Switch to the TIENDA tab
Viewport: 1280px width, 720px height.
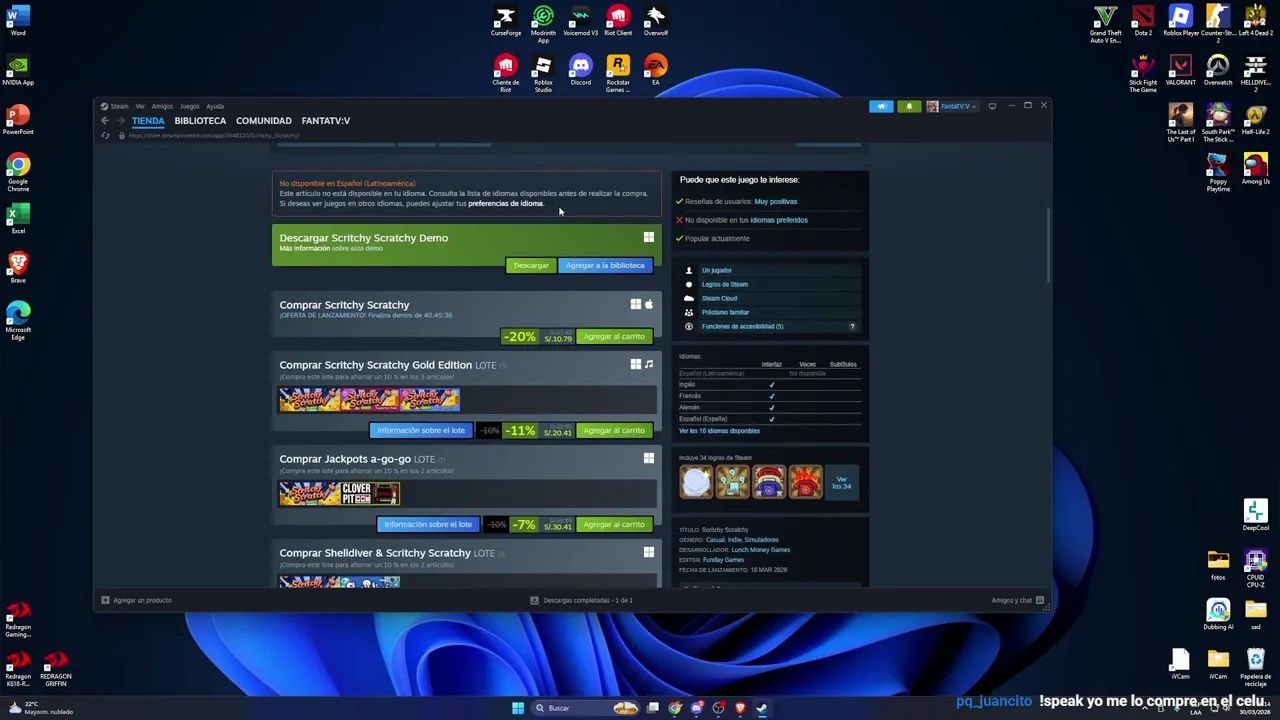(x=148, y=121)
